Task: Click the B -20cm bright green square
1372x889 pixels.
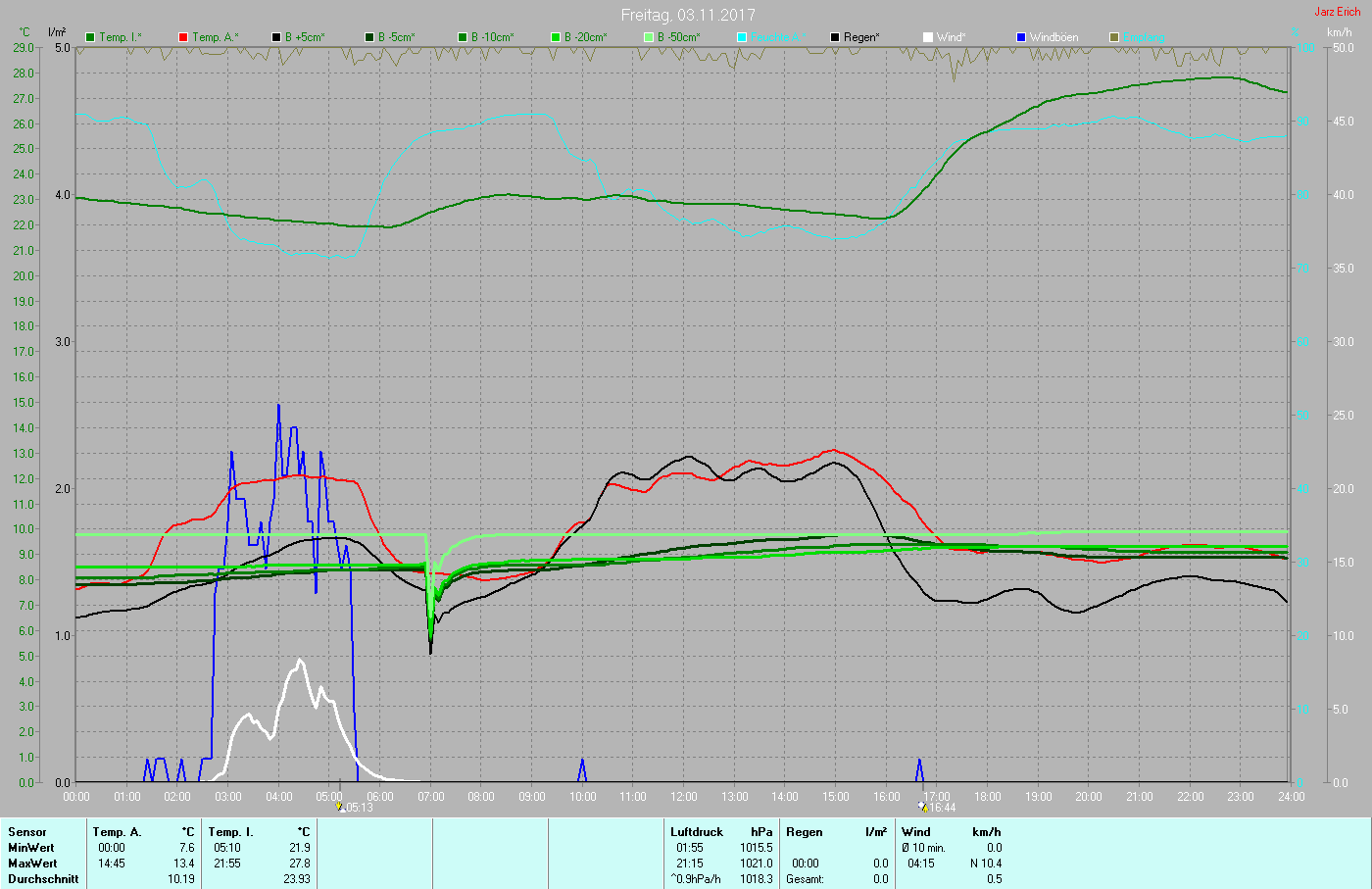Action: (556, 37)
